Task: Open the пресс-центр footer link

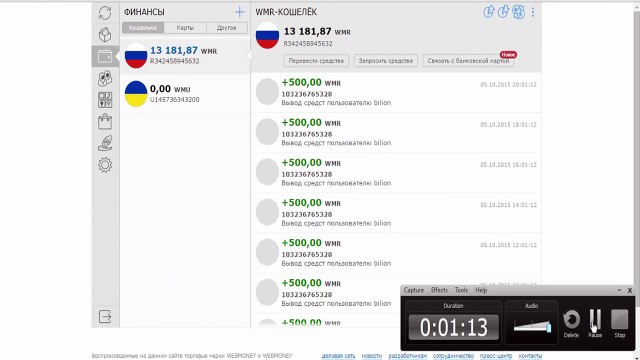Action: coord(496,356)
